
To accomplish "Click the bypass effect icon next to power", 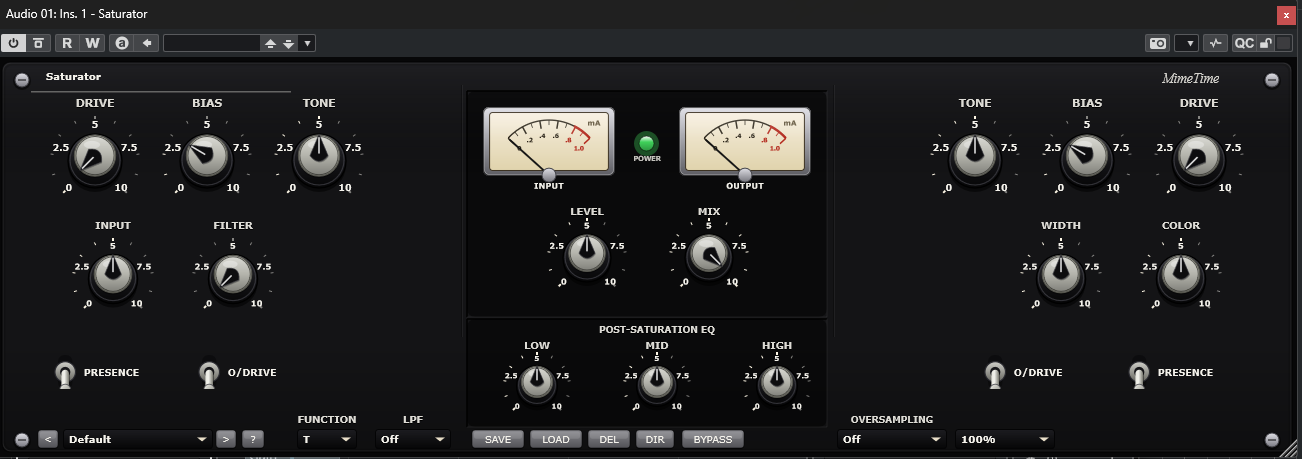I will click(x=38, y=43).
